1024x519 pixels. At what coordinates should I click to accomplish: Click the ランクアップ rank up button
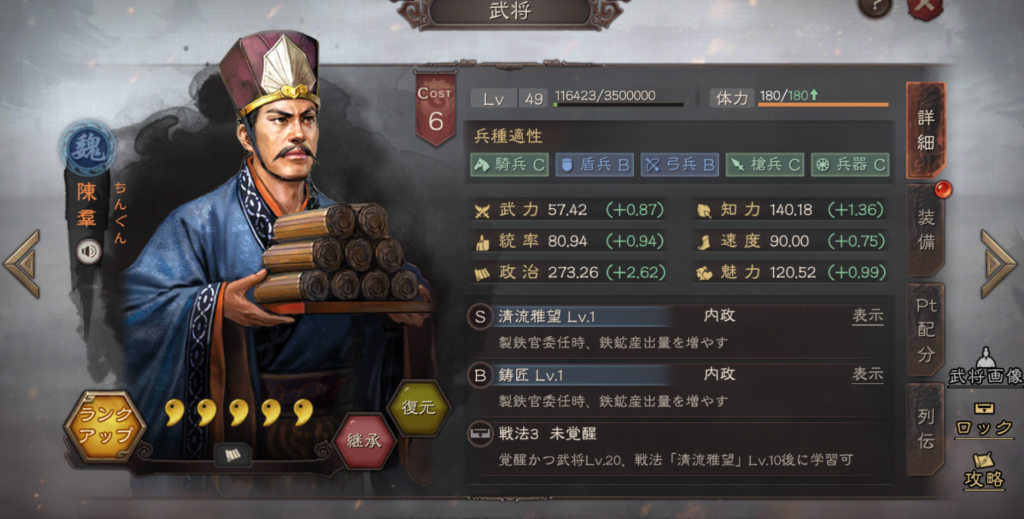105,426
